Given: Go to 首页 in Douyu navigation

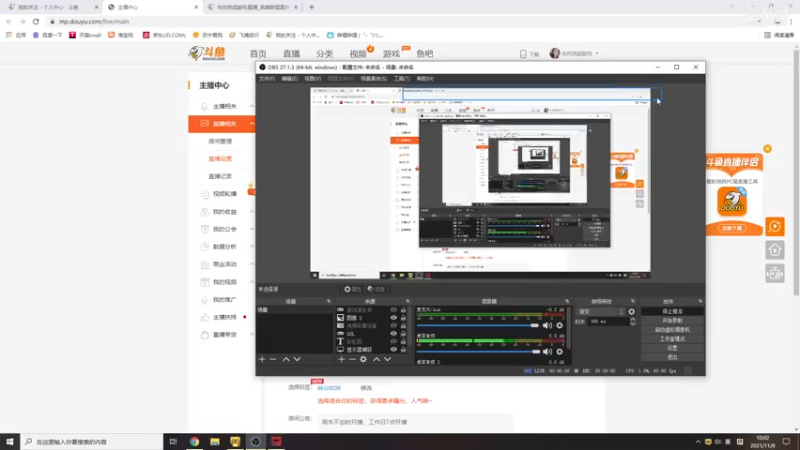Looking at the screenshot, I should [x=258, y=54].
